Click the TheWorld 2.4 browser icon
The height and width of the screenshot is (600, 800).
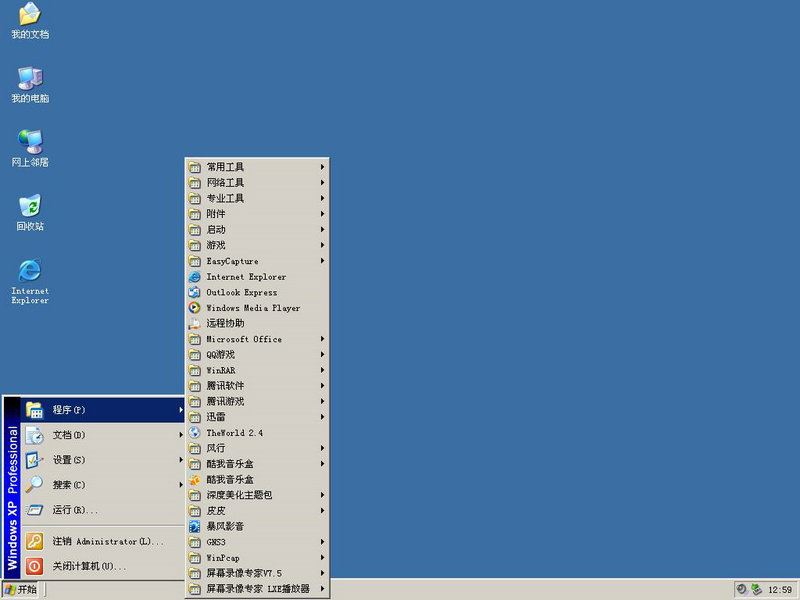(194, 433)
